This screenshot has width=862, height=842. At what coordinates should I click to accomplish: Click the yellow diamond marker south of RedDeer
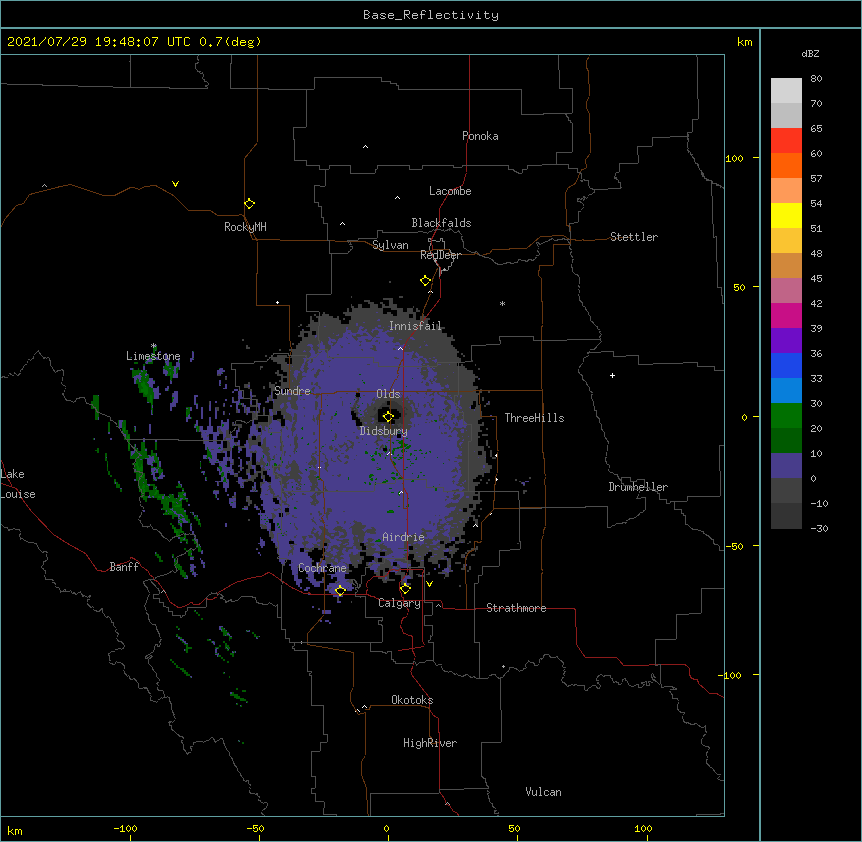pyautogui.click(x=426, y=281)
